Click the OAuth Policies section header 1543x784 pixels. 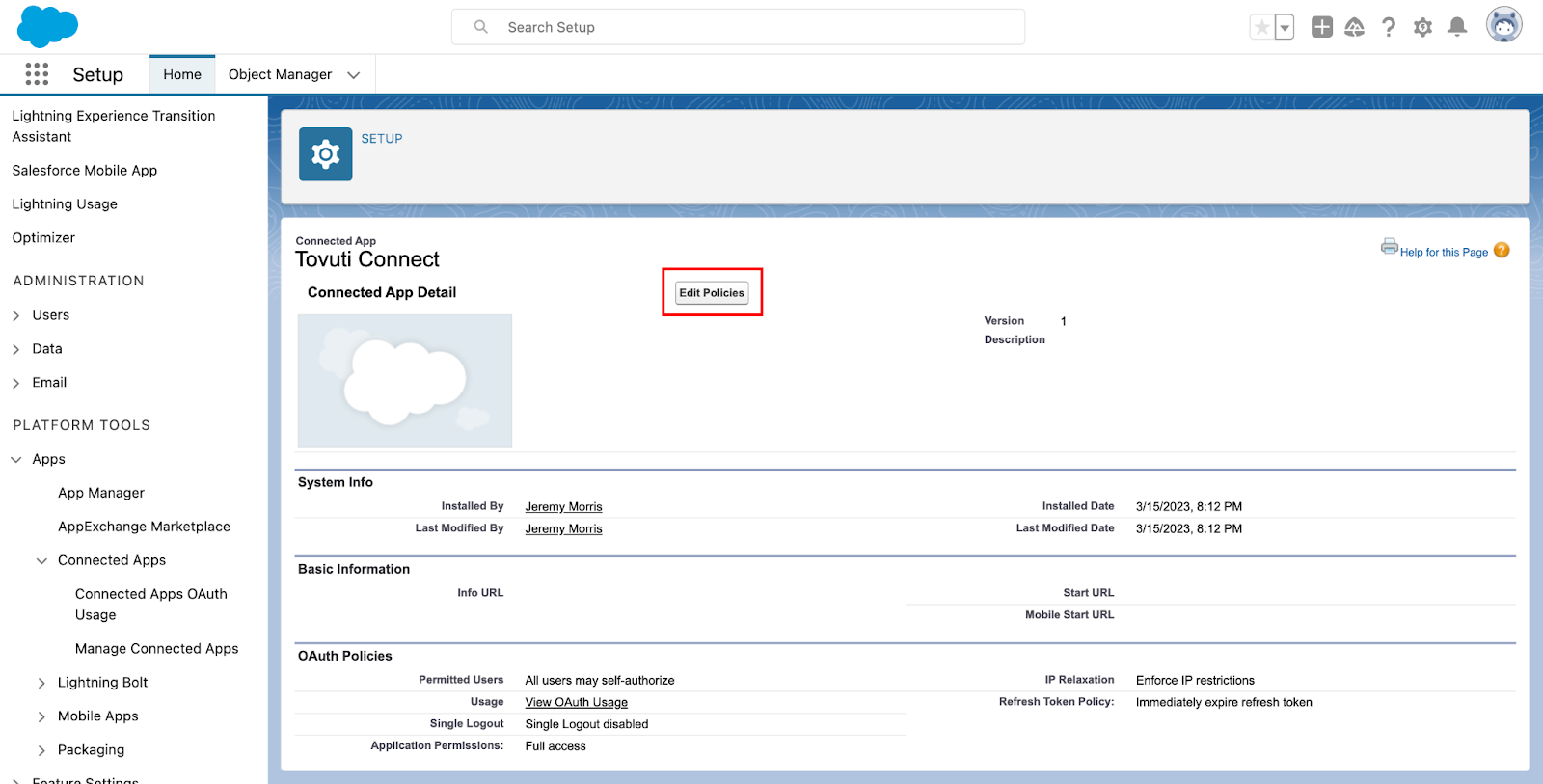(x=345, y=657)
